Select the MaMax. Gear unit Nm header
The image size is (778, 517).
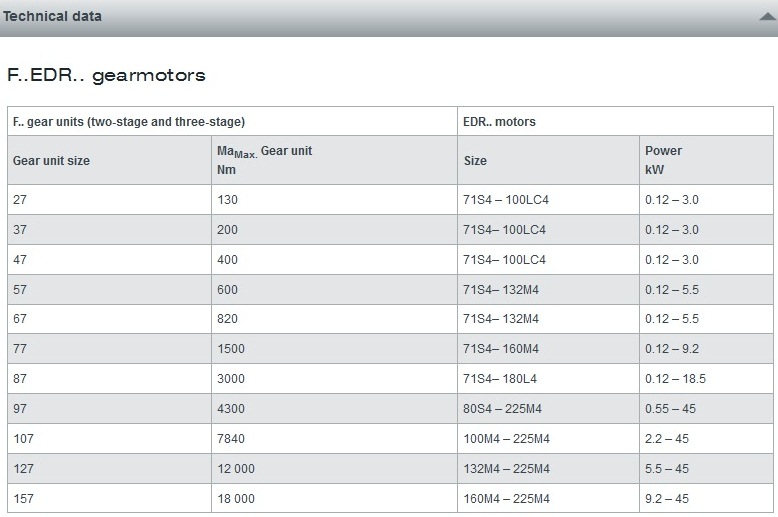pos(264,160)
